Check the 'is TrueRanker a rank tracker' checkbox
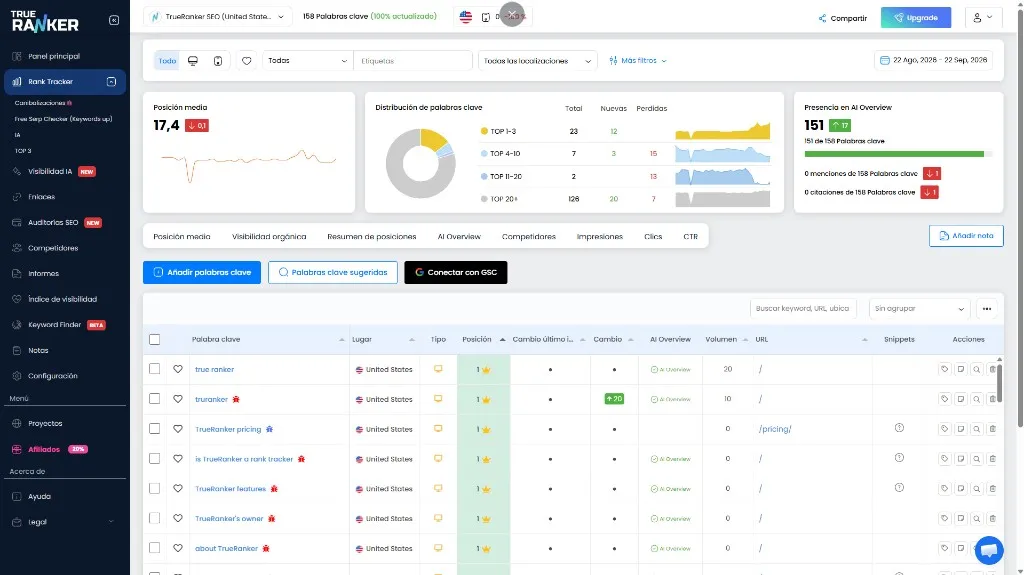Viewport: 1024px width, 575px height. [x=155, y=459]
